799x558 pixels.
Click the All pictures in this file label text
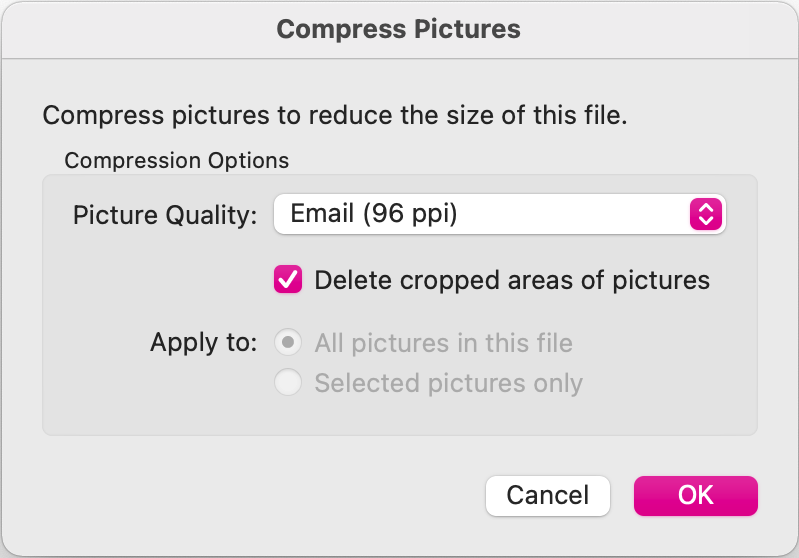[443, 343]
